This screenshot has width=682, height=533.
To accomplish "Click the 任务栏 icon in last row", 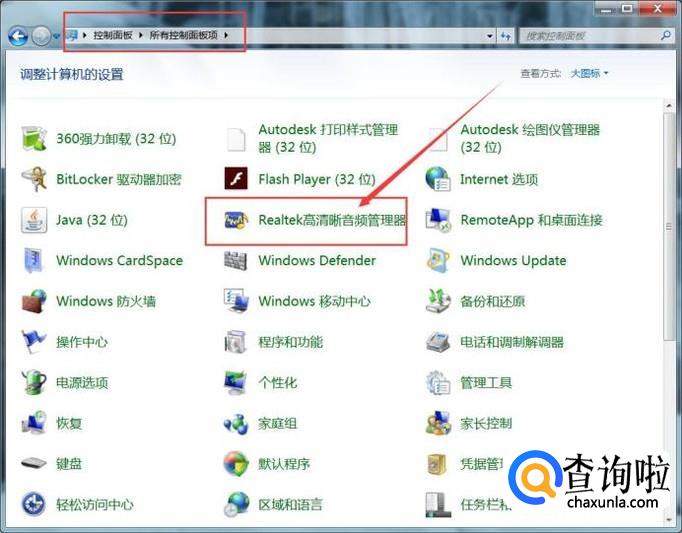I will (438, 504).
